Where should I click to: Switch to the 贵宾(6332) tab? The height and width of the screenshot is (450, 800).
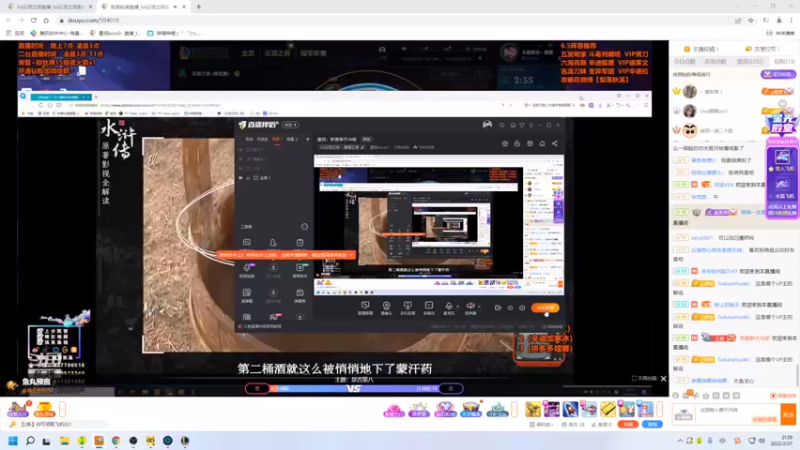(749, 61)
